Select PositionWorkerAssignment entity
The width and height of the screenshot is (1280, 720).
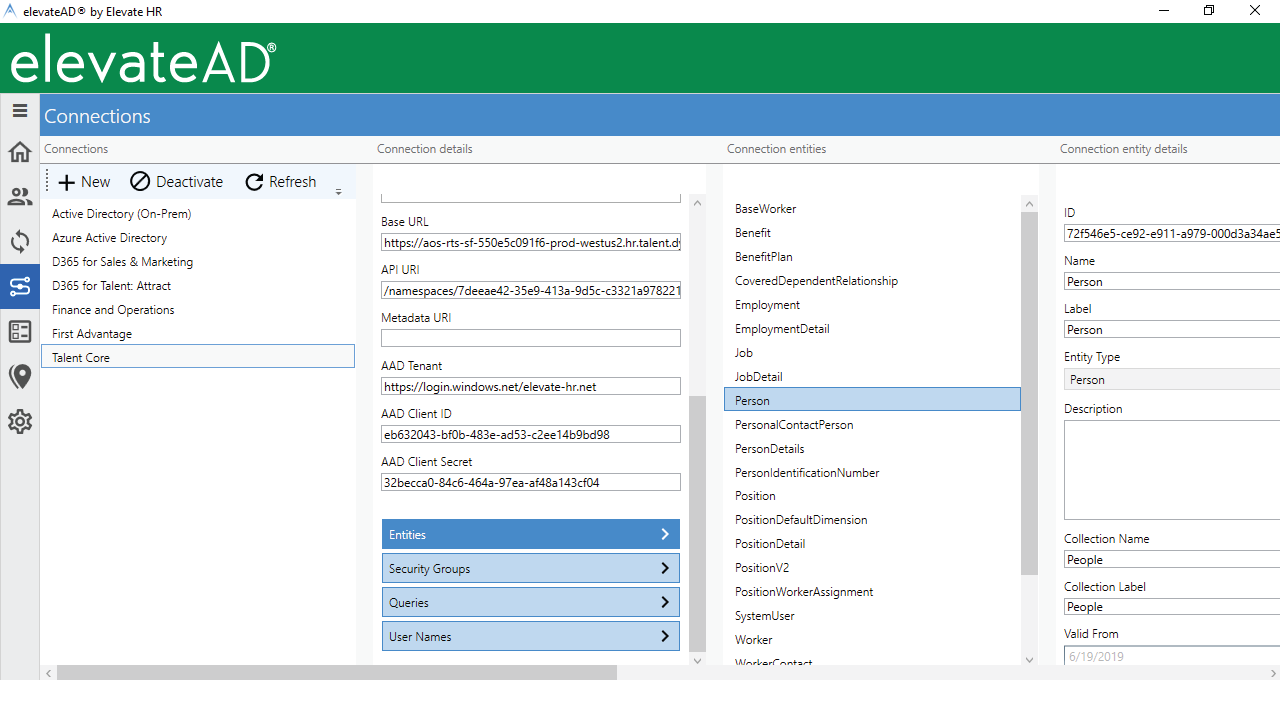coord(872,592)
